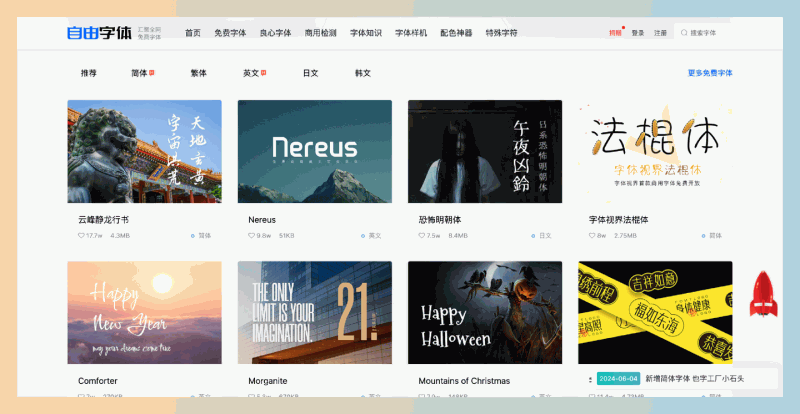The image size is (800, 414).
Task: Click the 2.75MB file size text
Action: tap(626, 236)
